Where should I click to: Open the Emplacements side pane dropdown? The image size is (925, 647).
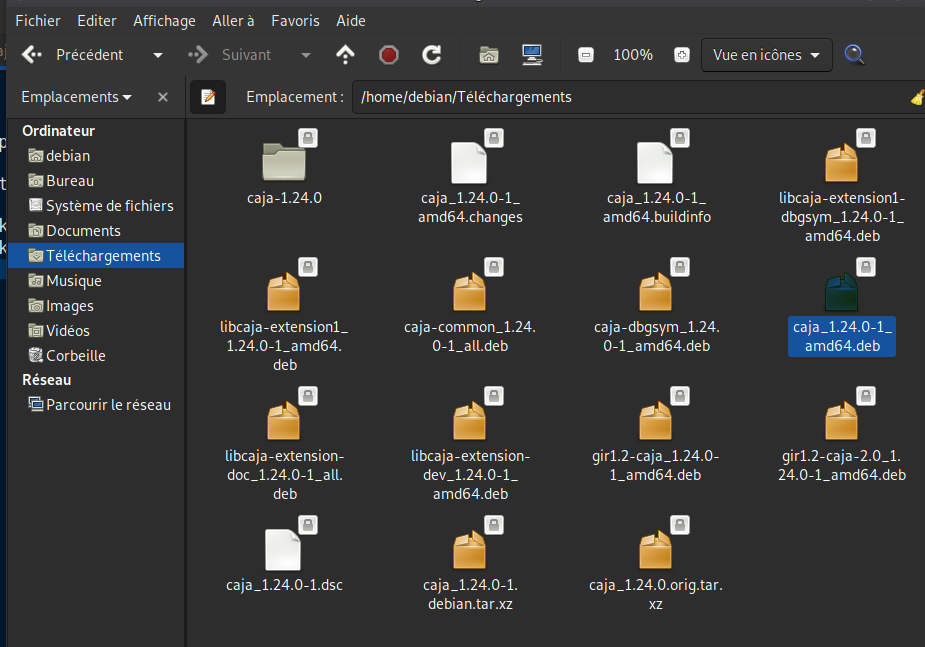(x=76, y=97)
